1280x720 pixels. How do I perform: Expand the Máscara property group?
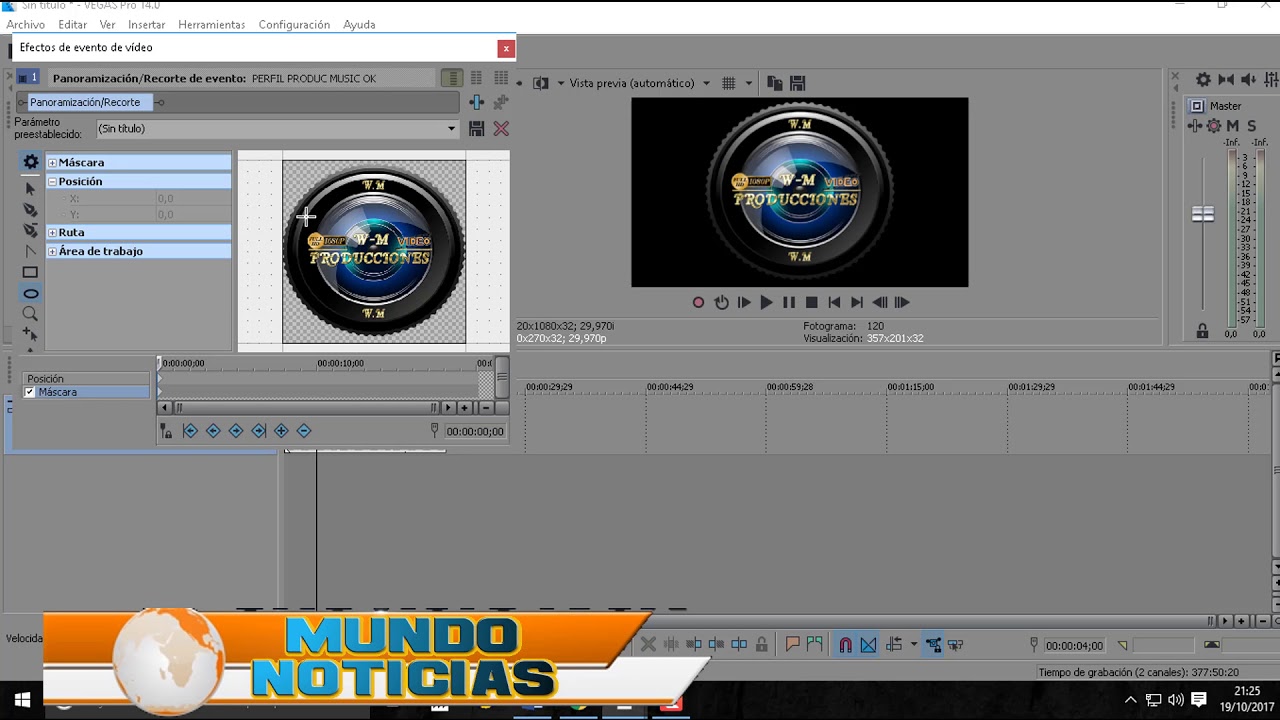point(52,162)
